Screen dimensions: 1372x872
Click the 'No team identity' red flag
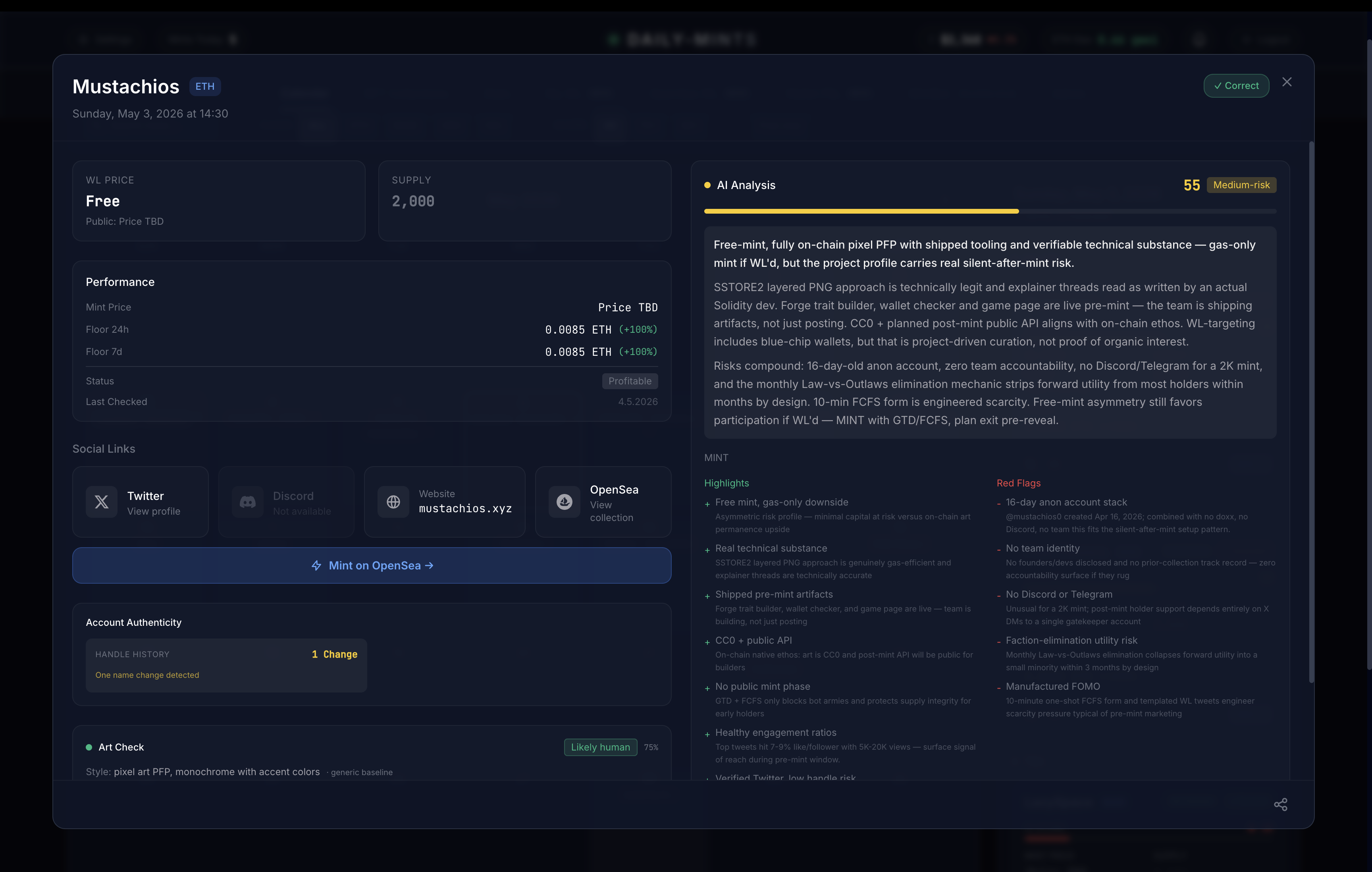(x=1042, y=548)
